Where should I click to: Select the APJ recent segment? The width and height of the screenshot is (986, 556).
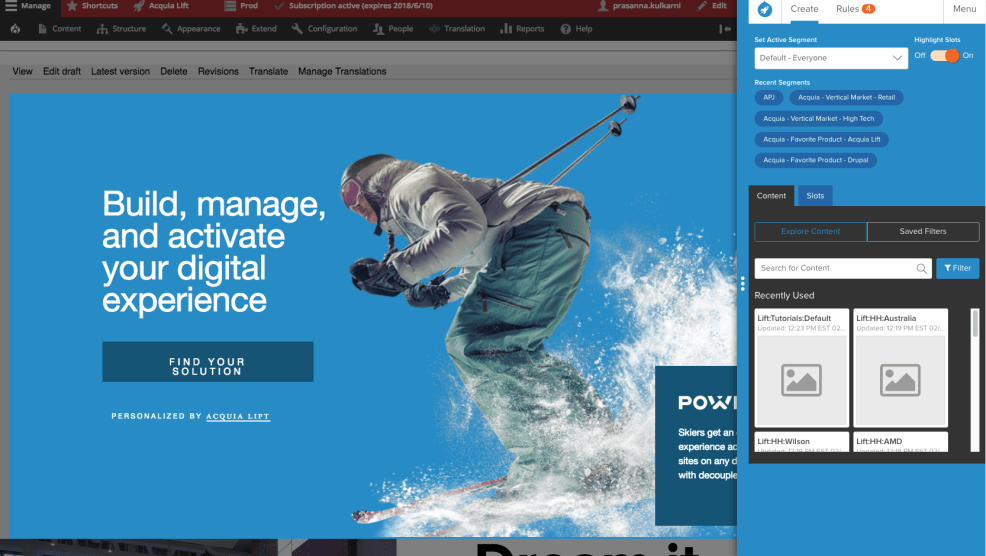tap(769, 98)
